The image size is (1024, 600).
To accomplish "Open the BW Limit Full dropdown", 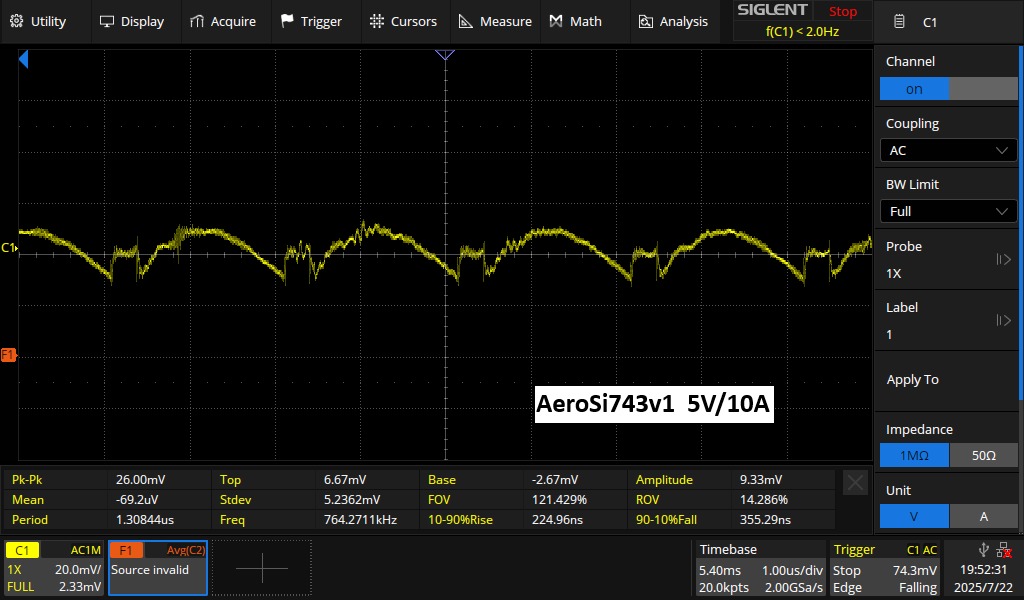I will click(x=948, y=211).
